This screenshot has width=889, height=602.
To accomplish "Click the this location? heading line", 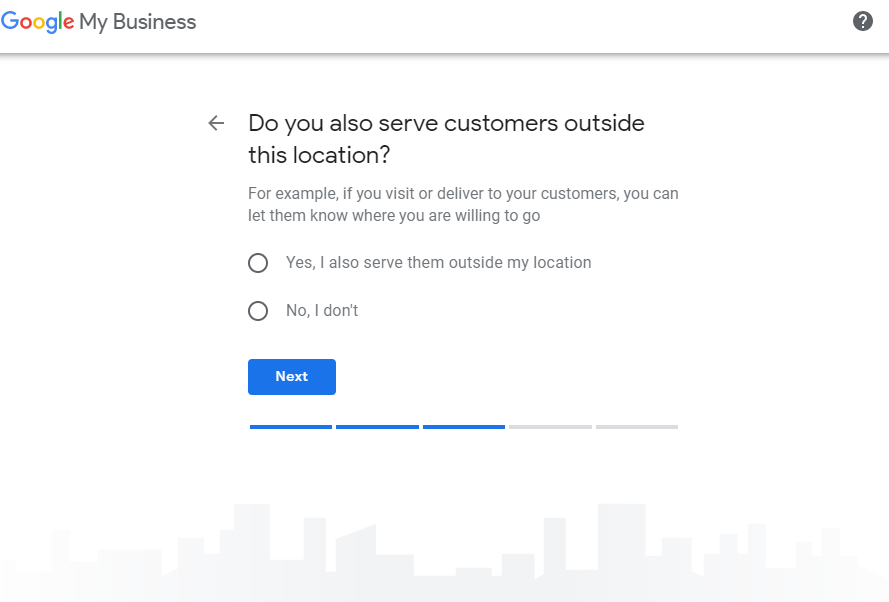I will [x=319, y=155].
